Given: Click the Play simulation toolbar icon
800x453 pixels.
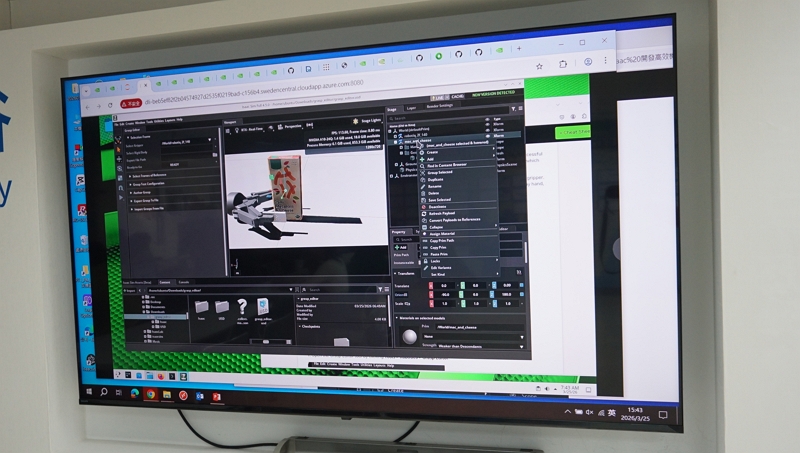Looking at the screenshot, I should (x=121, y=197).
